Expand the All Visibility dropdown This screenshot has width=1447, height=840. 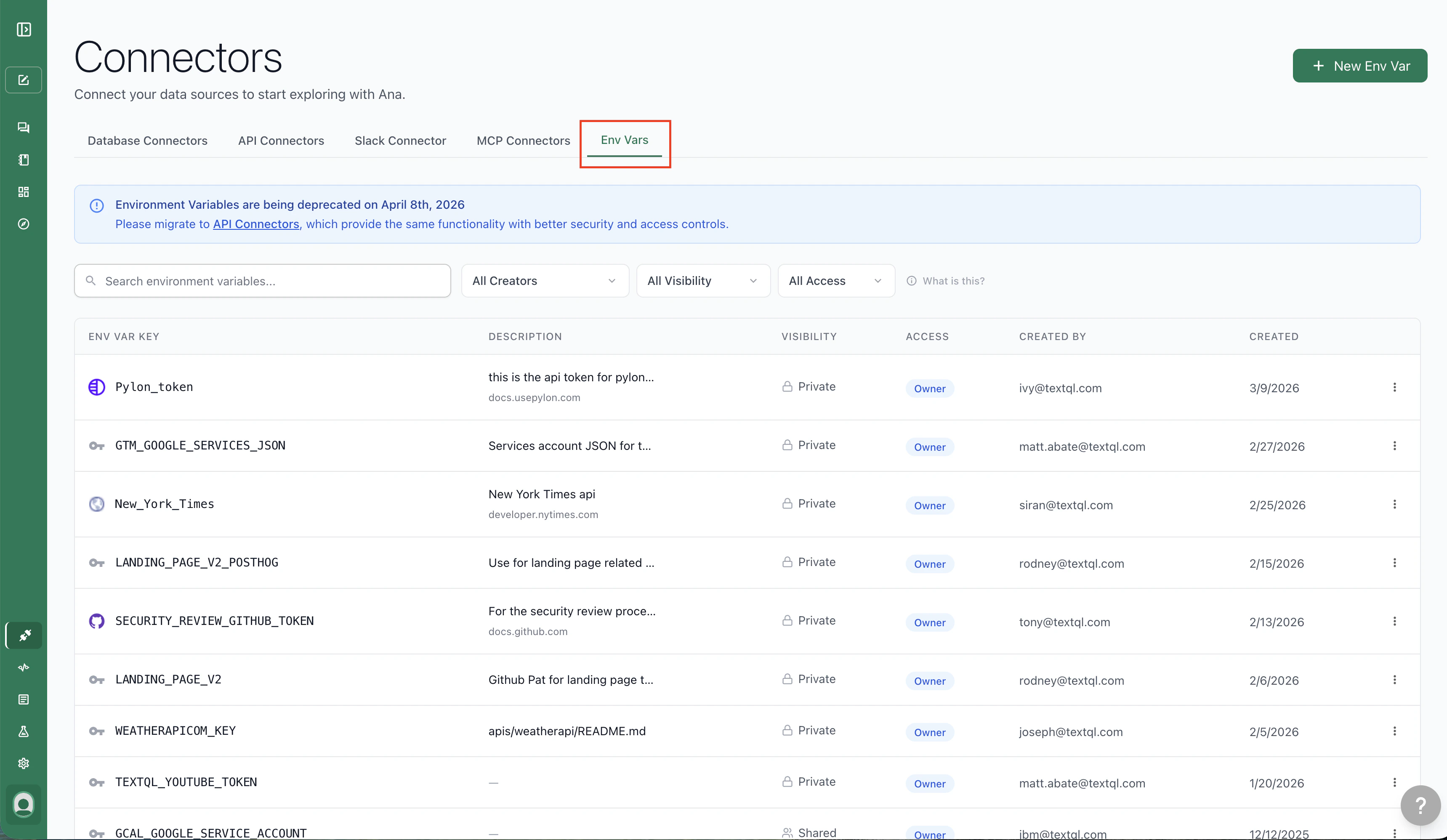[x=703, y=281]
